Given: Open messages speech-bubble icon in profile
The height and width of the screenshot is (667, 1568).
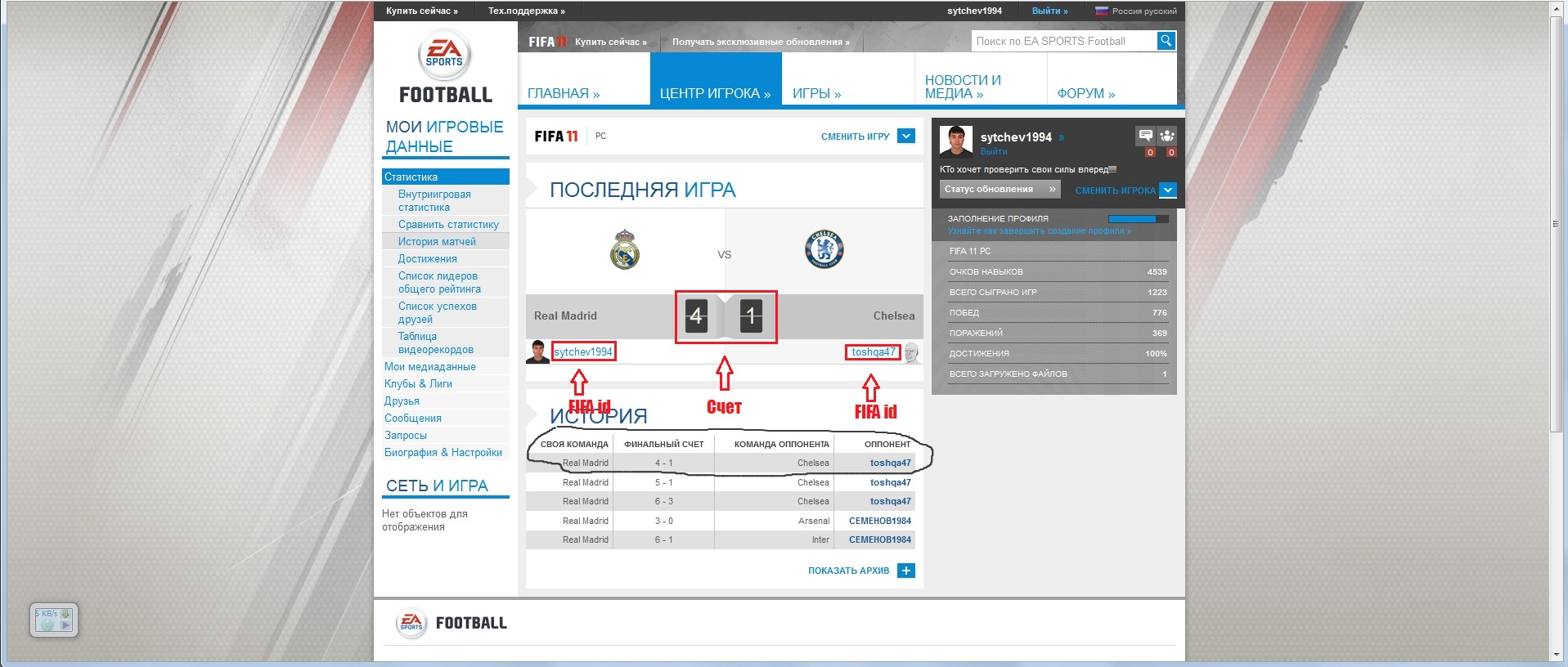Looking at the screenshot, I should coord(1145,136).
